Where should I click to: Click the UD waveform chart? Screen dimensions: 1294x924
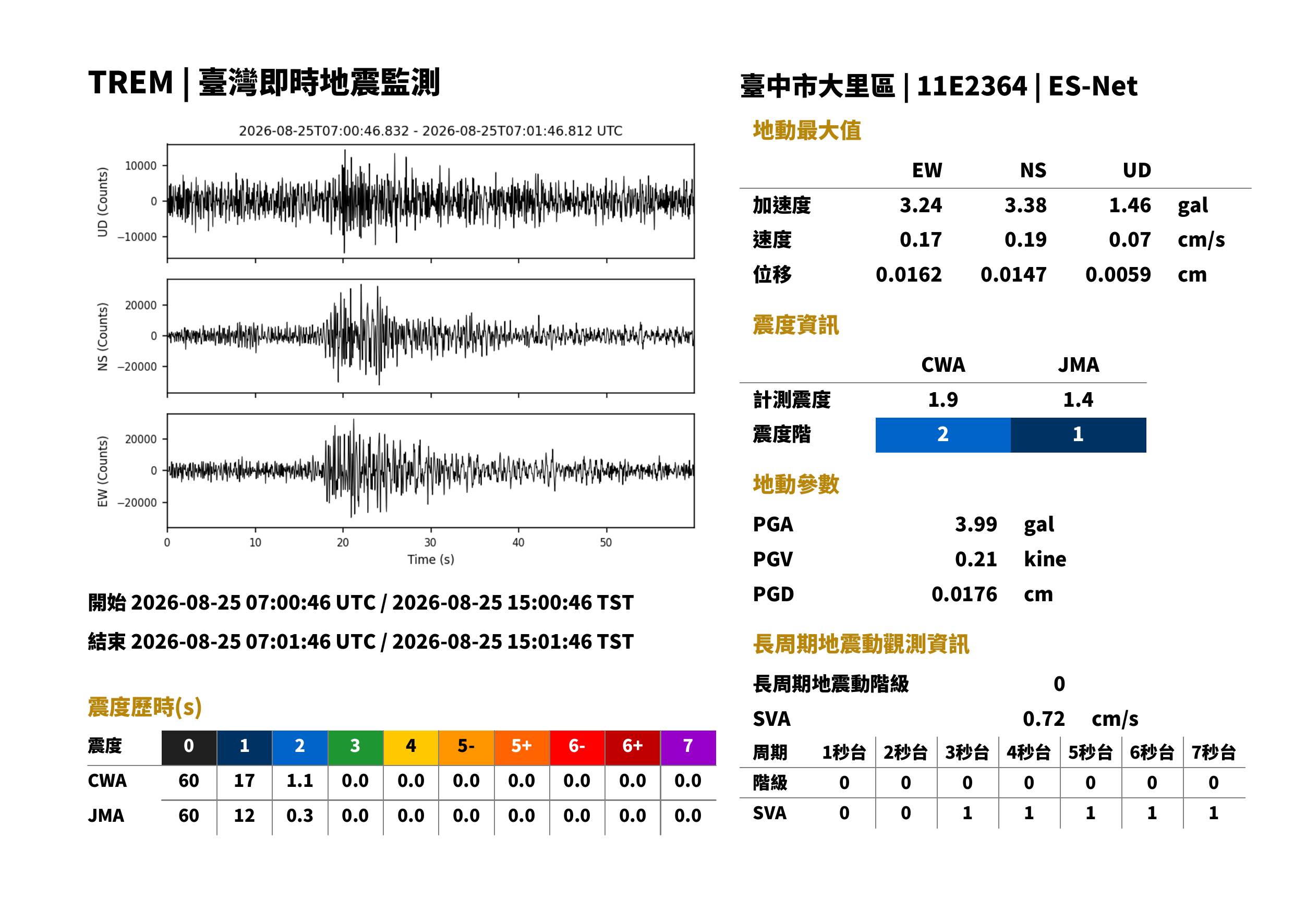point(431,201)
